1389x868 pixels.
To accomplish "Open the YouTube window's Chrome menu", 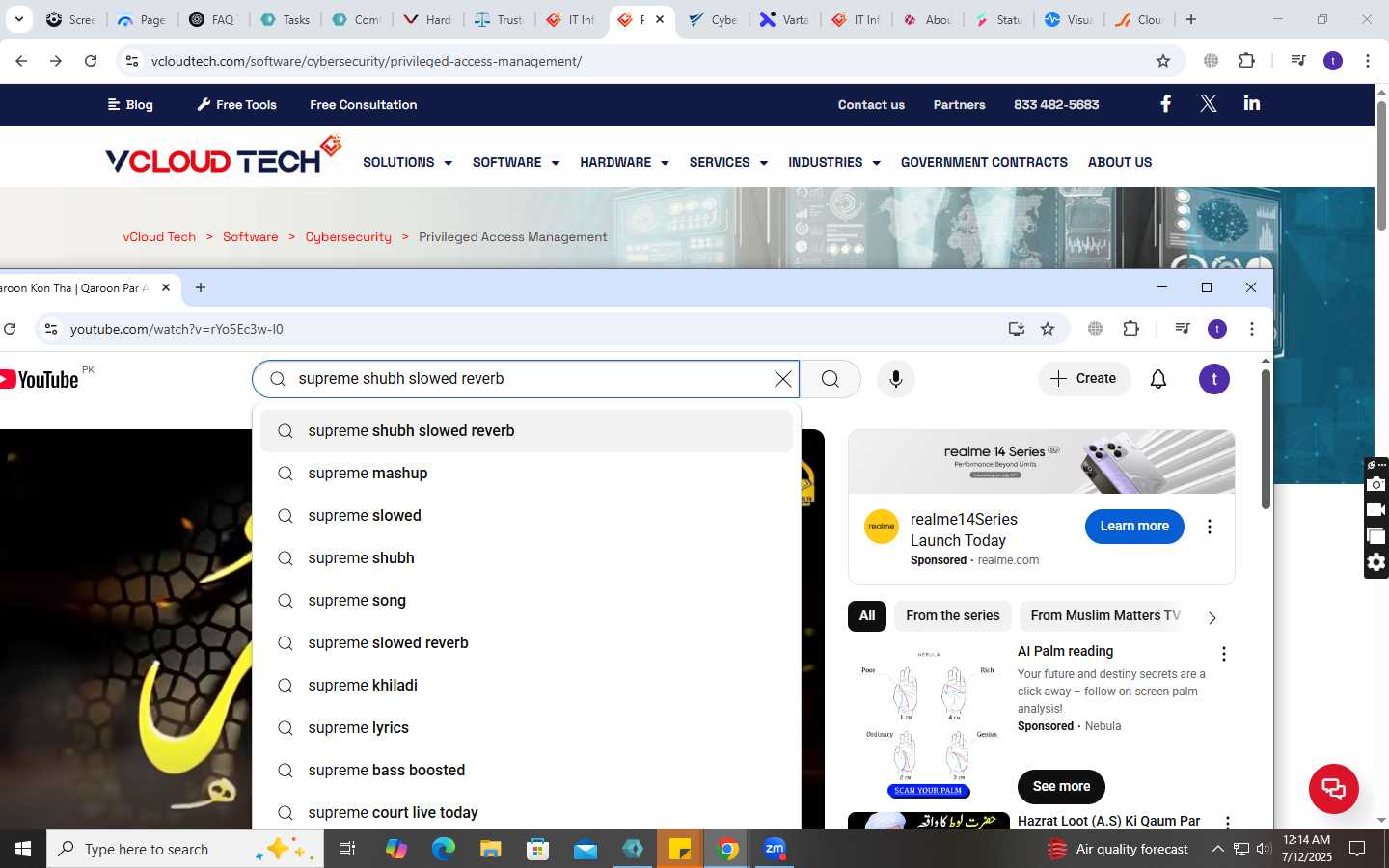I will [1252, 329].
